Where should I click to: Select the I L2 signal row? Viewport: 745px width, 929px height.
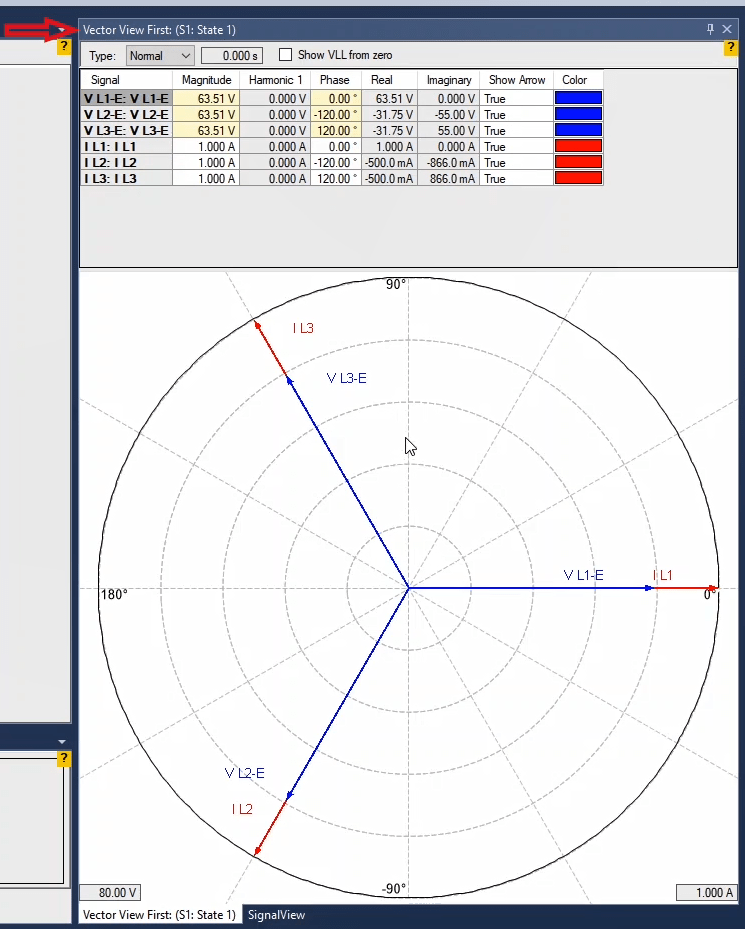pos(126,162)
